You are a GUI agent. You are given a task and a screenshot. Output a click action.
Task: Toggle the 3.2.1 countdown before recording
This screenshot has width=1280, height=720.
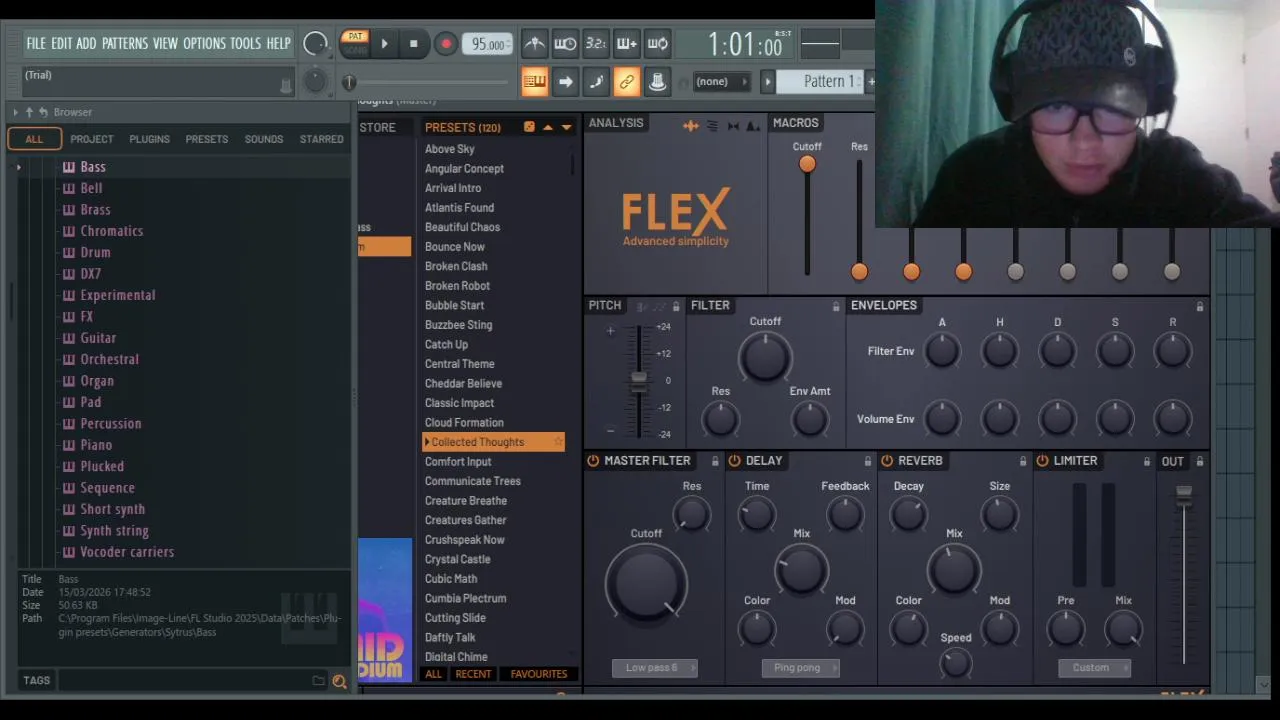click(x=596, y=44)
